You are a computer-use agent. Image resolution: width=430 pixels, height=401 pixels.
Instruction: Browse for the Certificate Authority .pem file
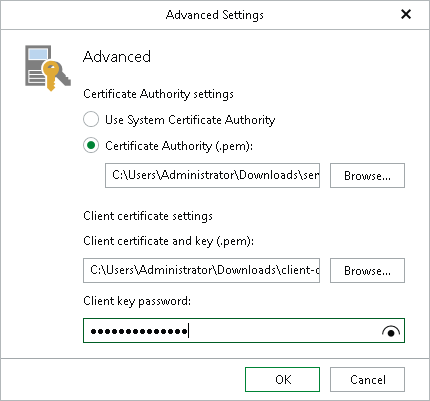point(367,175)
